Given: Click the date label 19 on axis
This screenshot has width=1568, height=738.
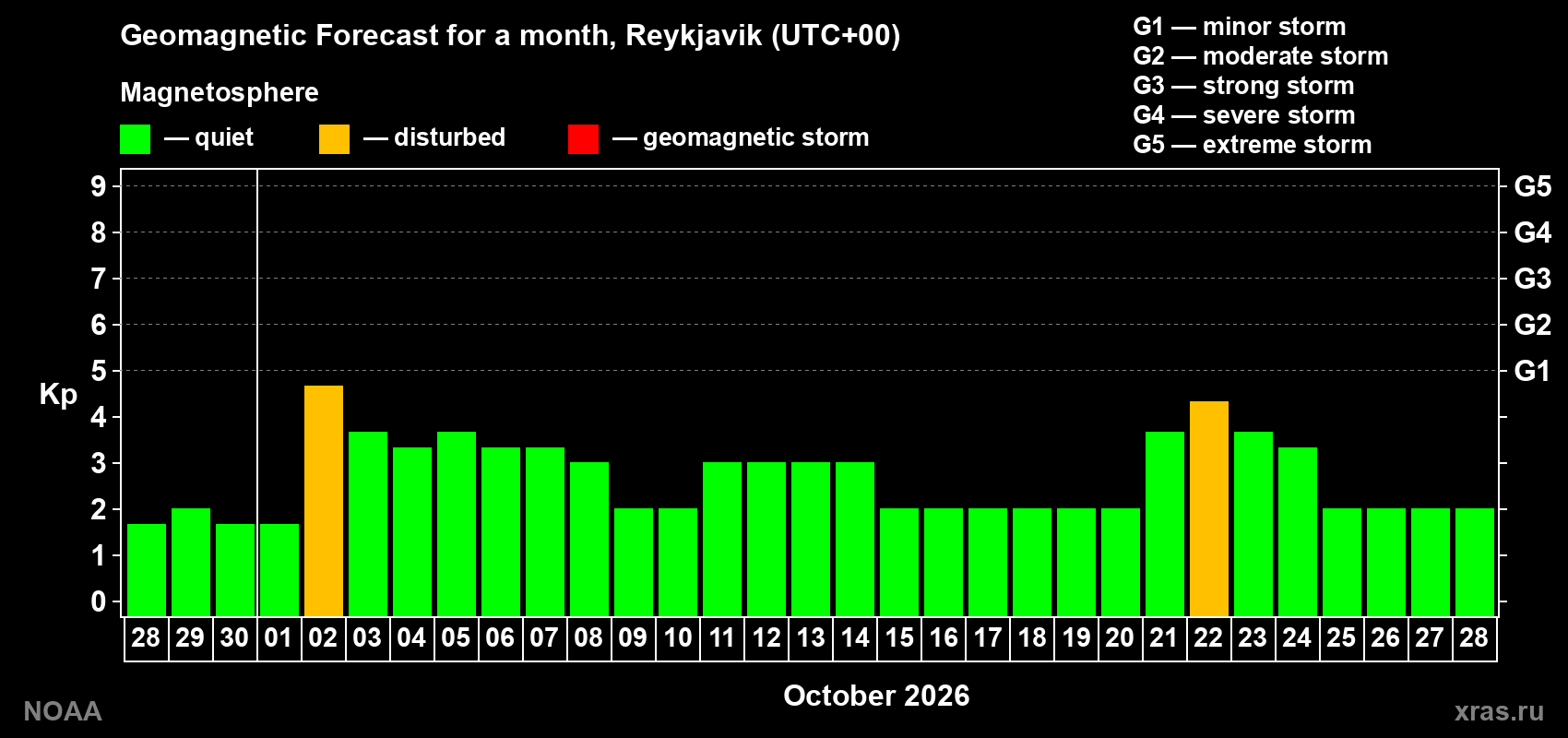Looking at the screenshot, I should [1076, 637].
